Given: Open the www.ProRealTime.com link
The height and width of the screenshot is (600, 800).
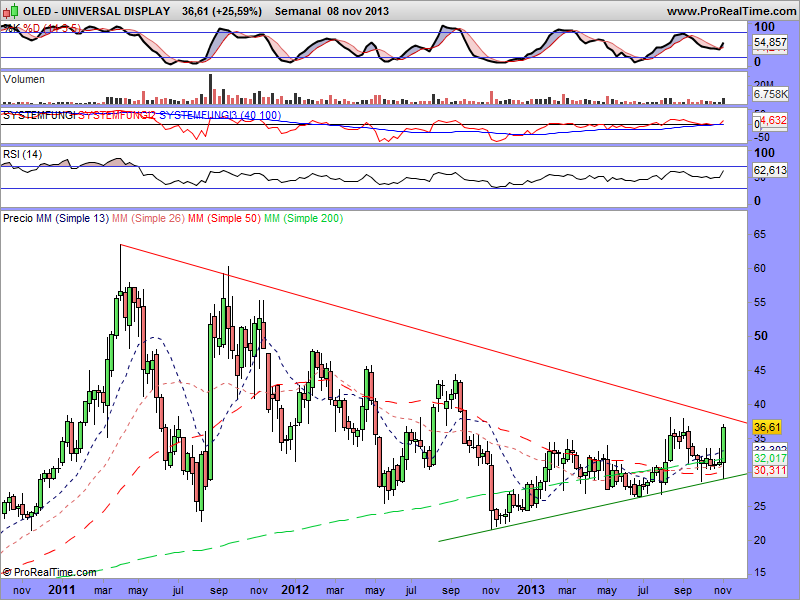Looking at the screenshot, I should [x=731, y=11].
